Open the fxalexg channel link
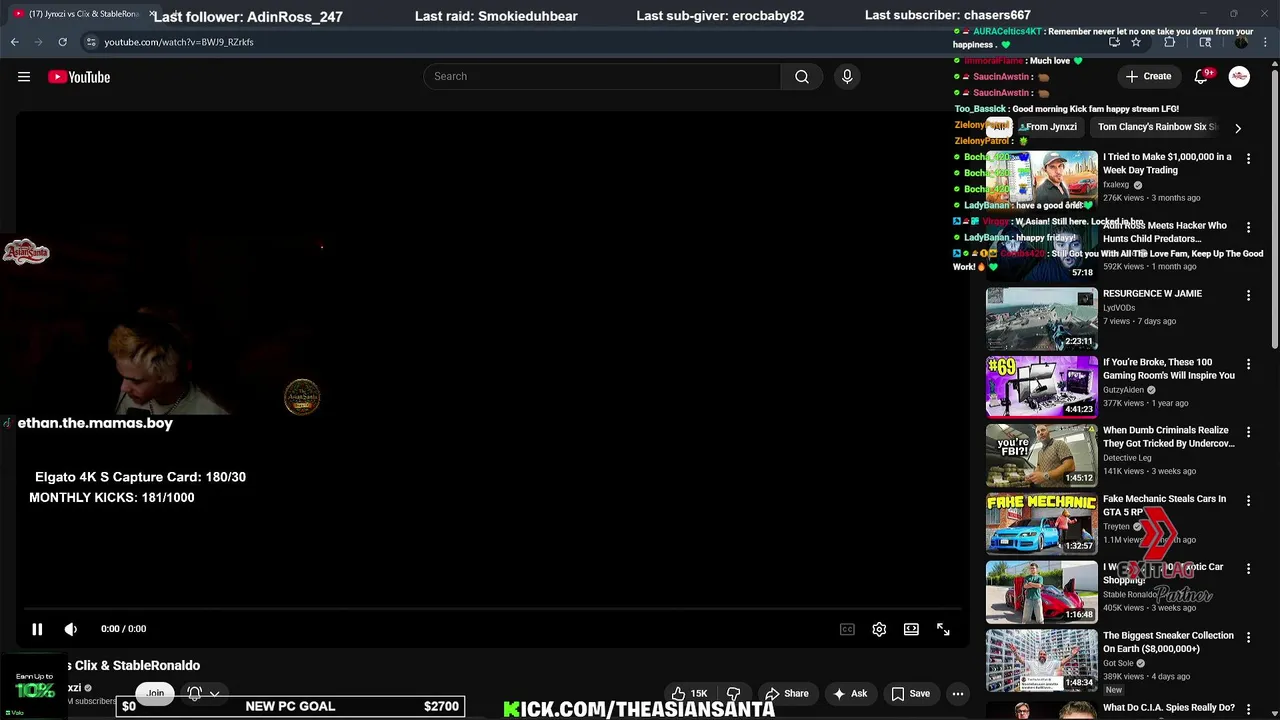 coord(1116,185)
